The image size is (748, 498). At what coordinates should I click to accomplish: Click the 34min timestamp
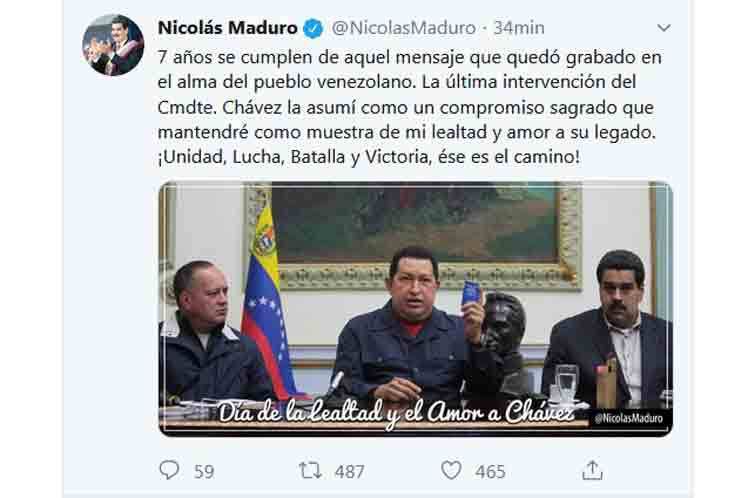coord(519,28)
